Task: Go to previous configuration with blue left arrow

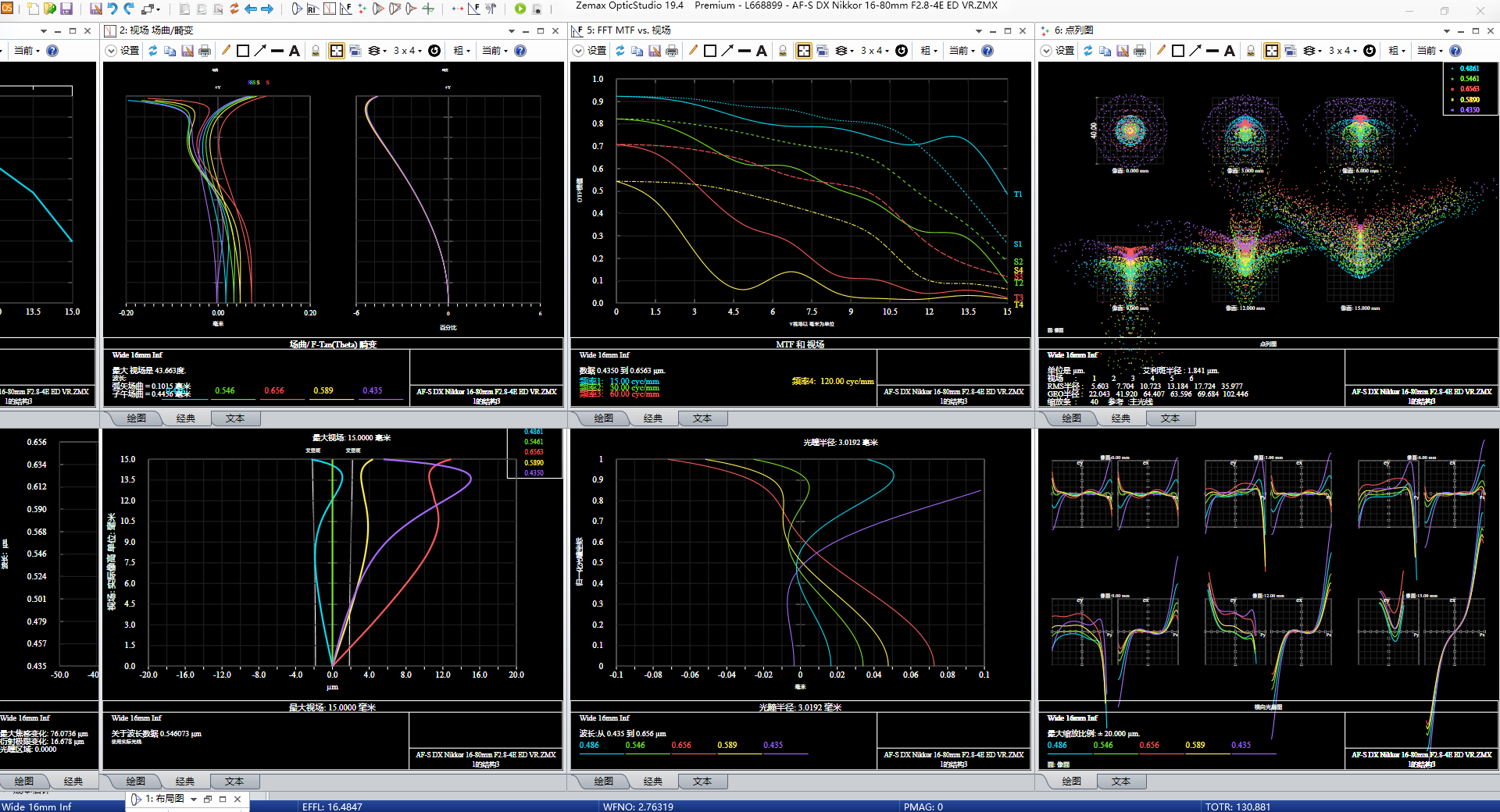Action: point(251,9)
